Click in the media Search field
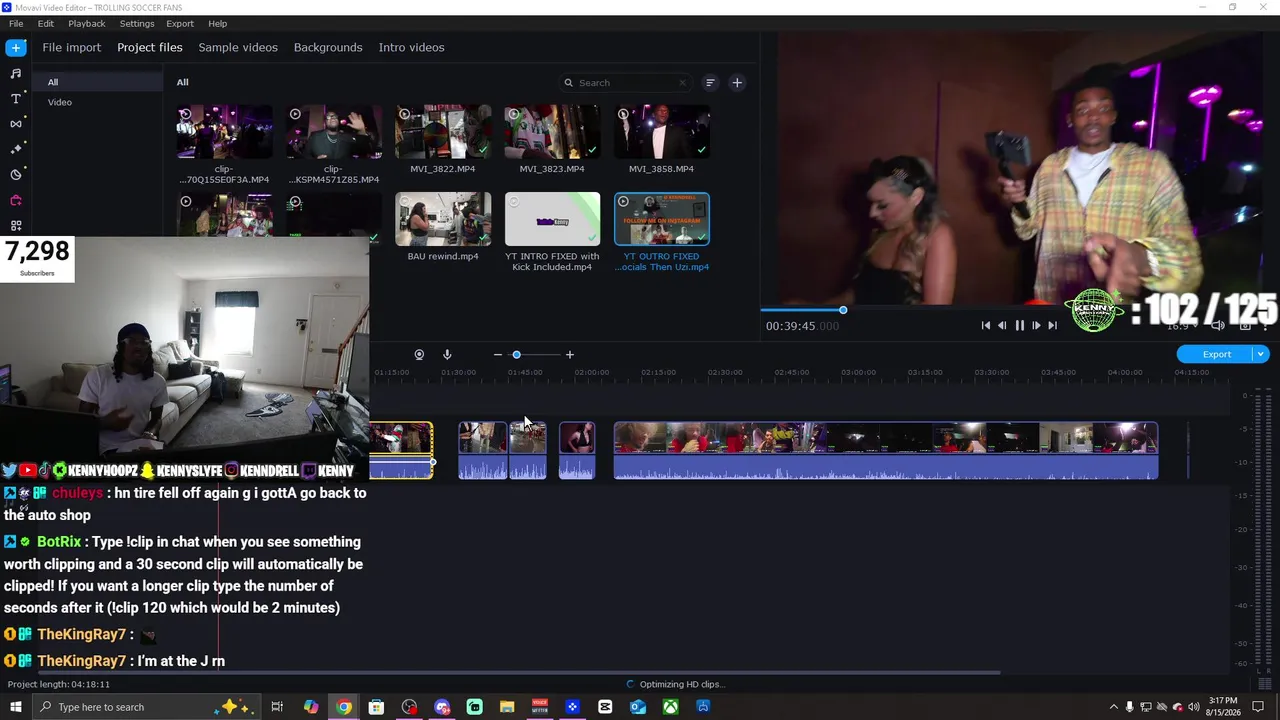 [625, 83]
